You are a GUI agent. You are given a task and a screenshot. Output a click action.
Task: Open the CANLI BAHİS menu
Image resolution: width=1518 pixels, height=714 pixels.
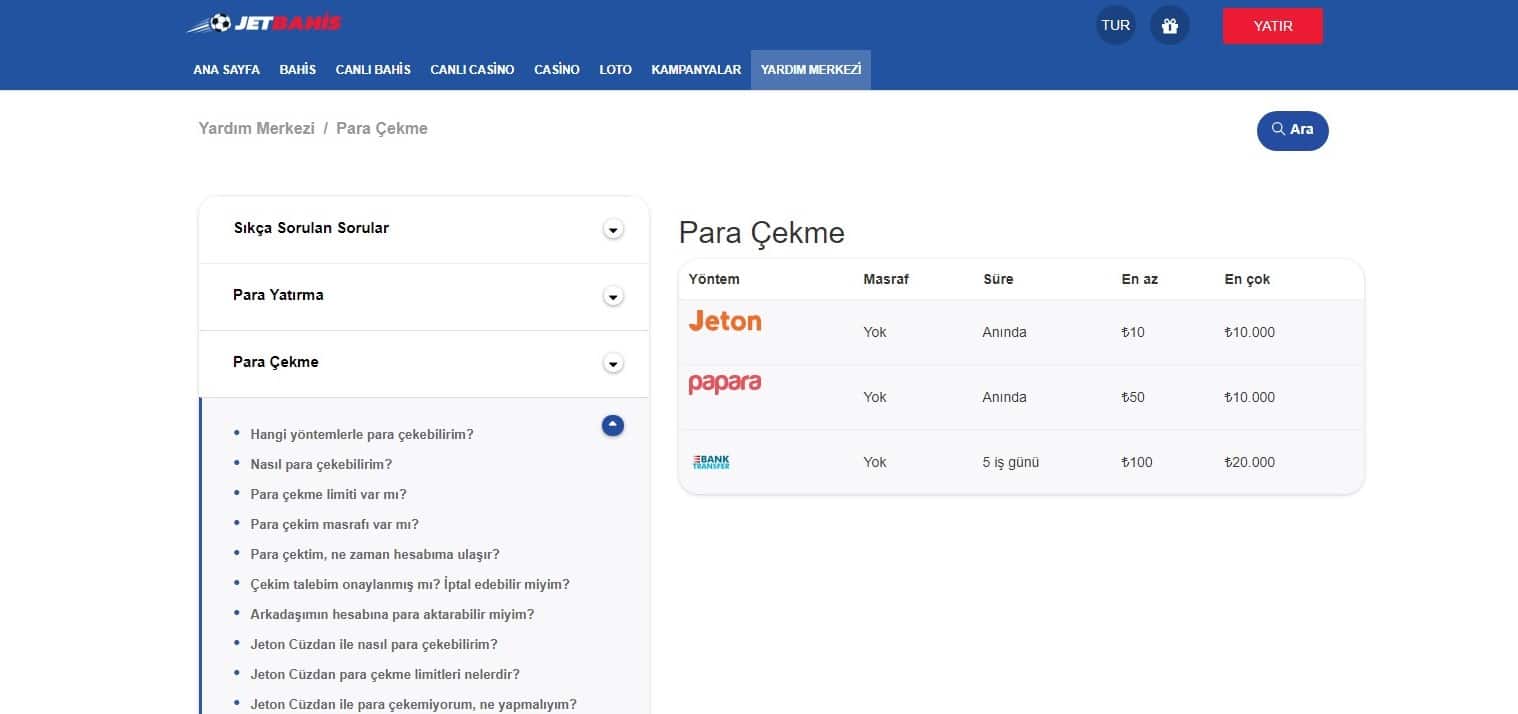373,70
